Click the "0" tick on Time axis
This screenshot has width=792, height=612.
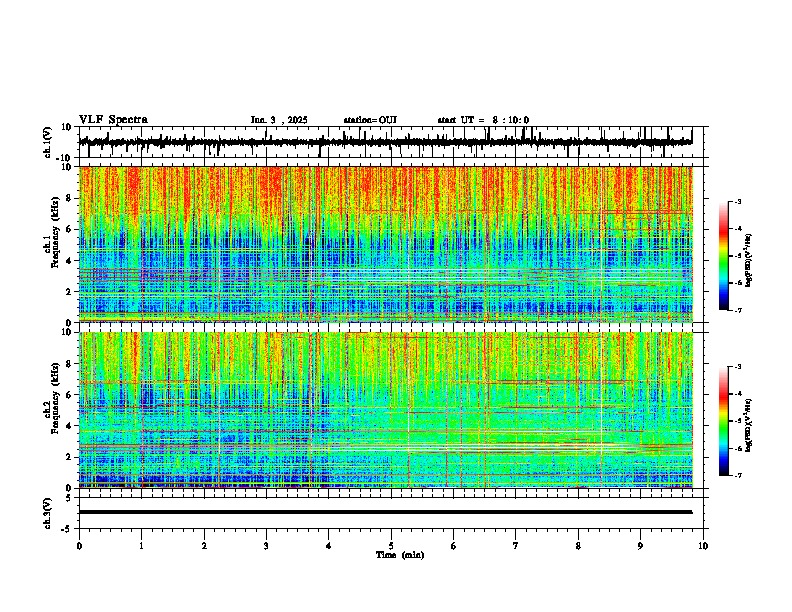(79, 546)
